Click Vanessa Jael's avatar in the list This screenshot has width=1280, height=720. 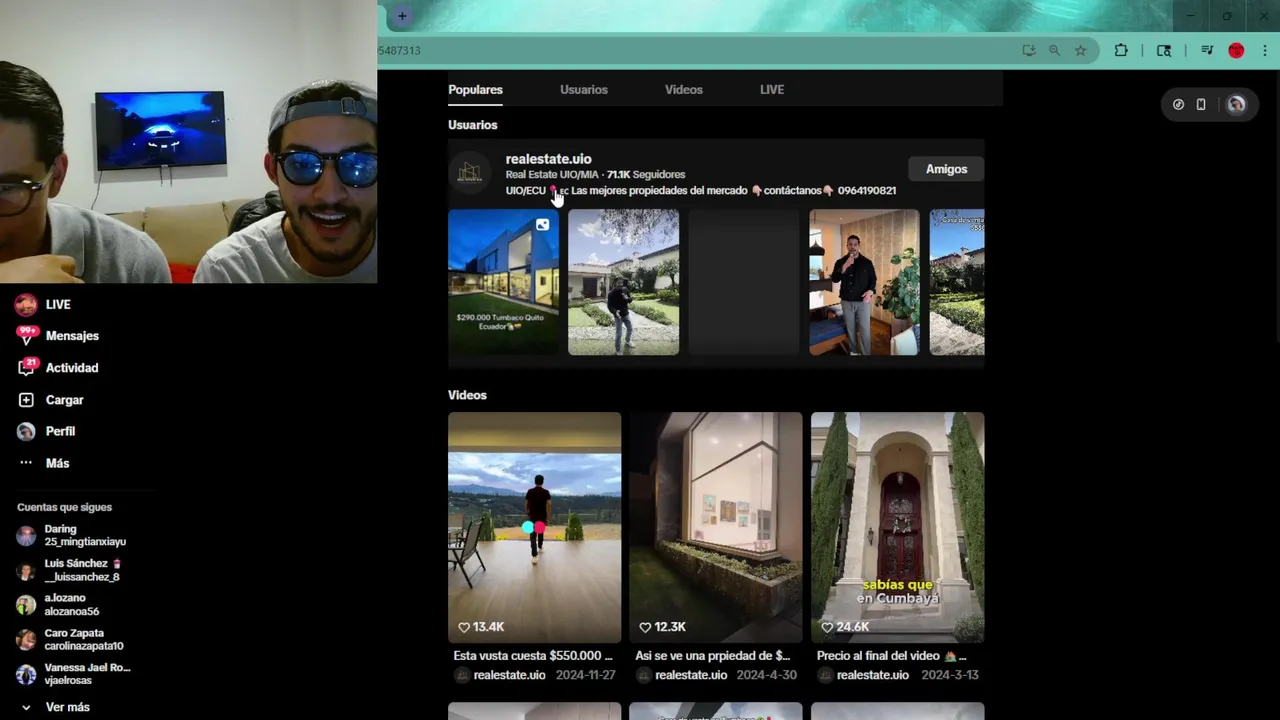pyautogui.click(x=26, y=675)
